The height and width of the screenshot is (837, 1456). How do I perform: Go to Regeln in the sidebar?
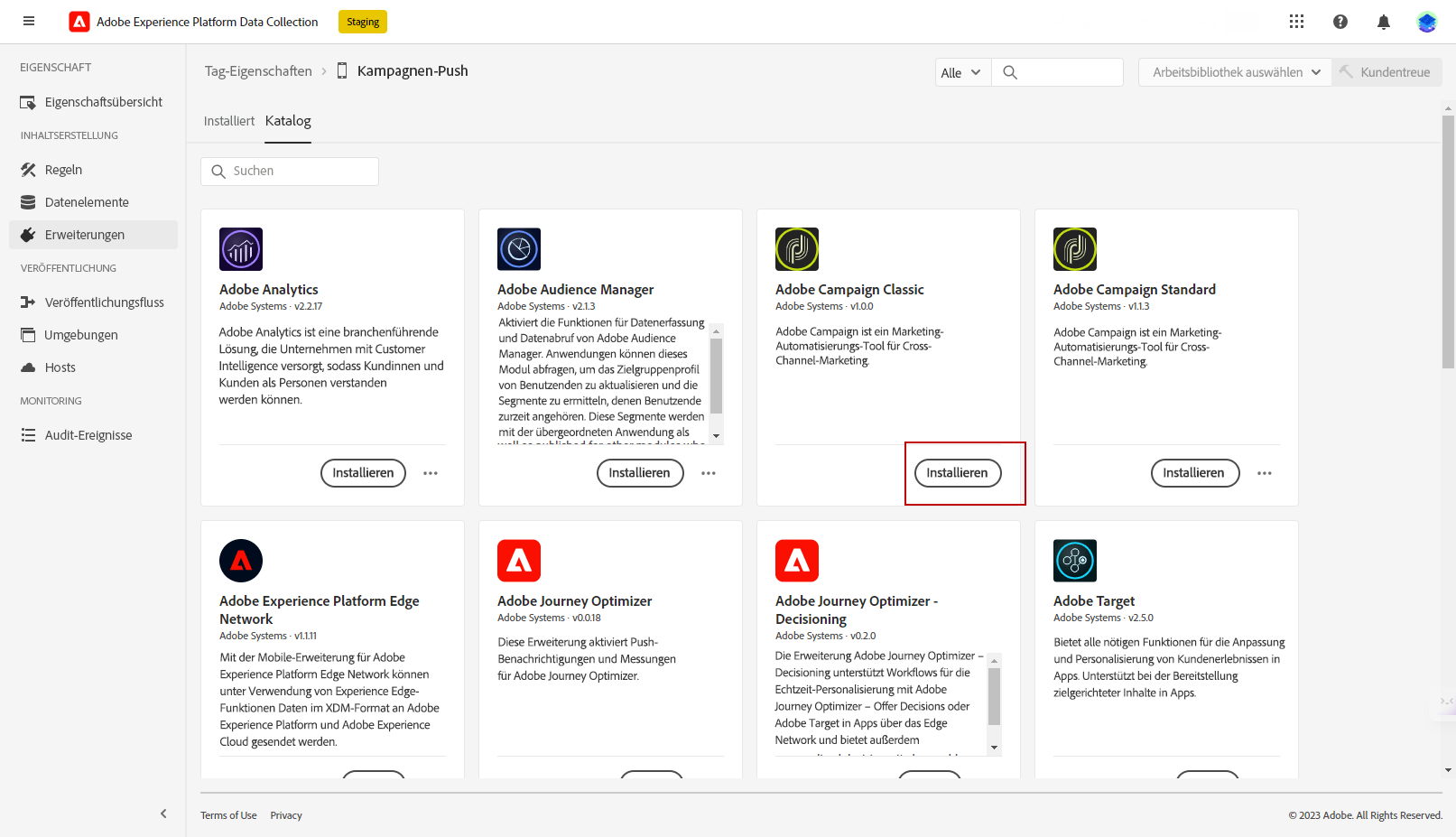(x=93, y=170)
